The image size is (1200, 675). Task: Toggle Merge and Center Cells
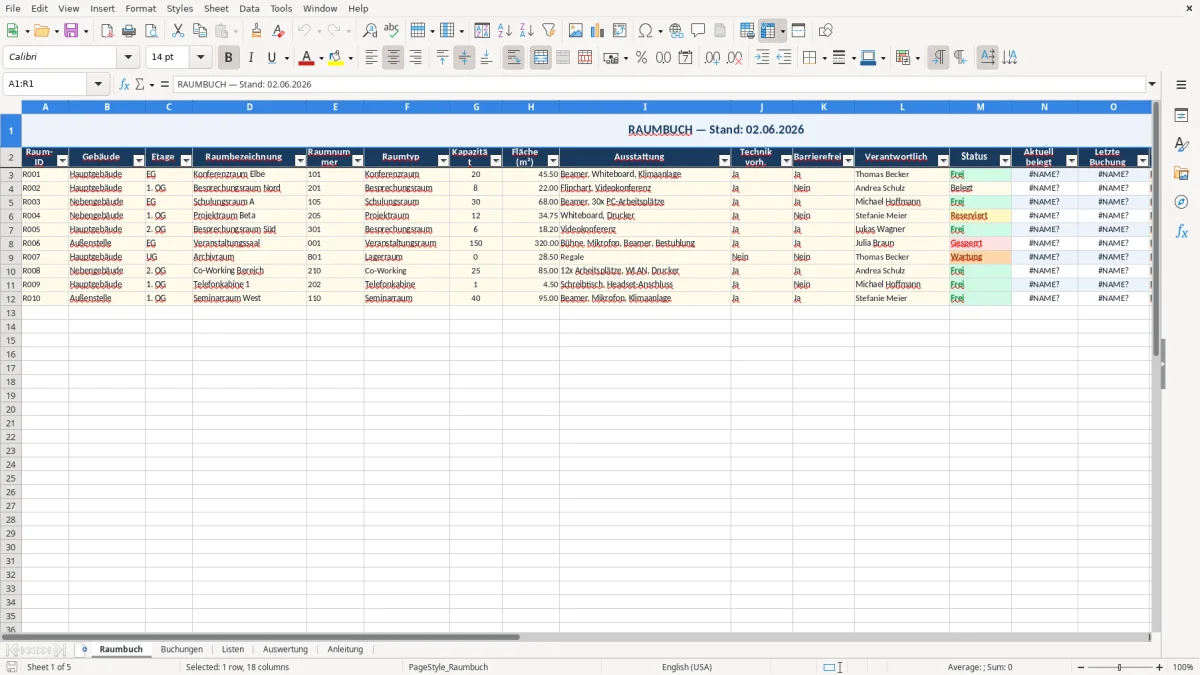click(541, 58)
